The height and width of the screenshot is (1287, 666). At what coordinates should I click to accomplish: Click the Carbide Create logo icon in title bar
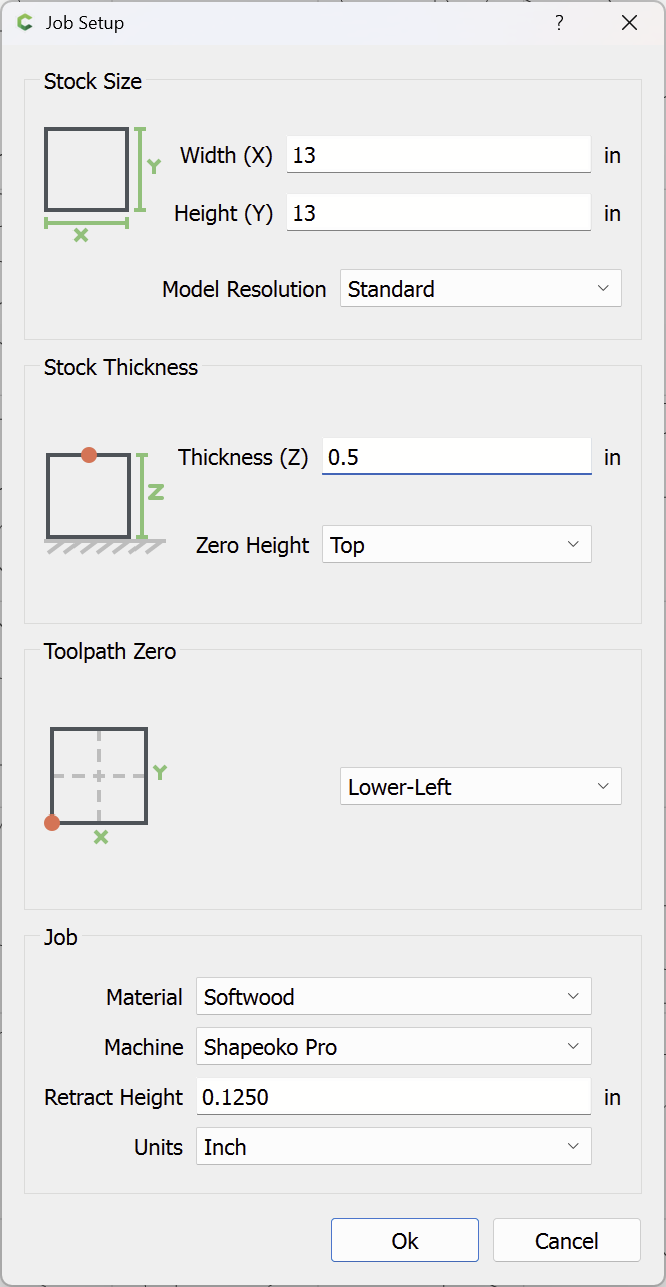pos(25,23)
